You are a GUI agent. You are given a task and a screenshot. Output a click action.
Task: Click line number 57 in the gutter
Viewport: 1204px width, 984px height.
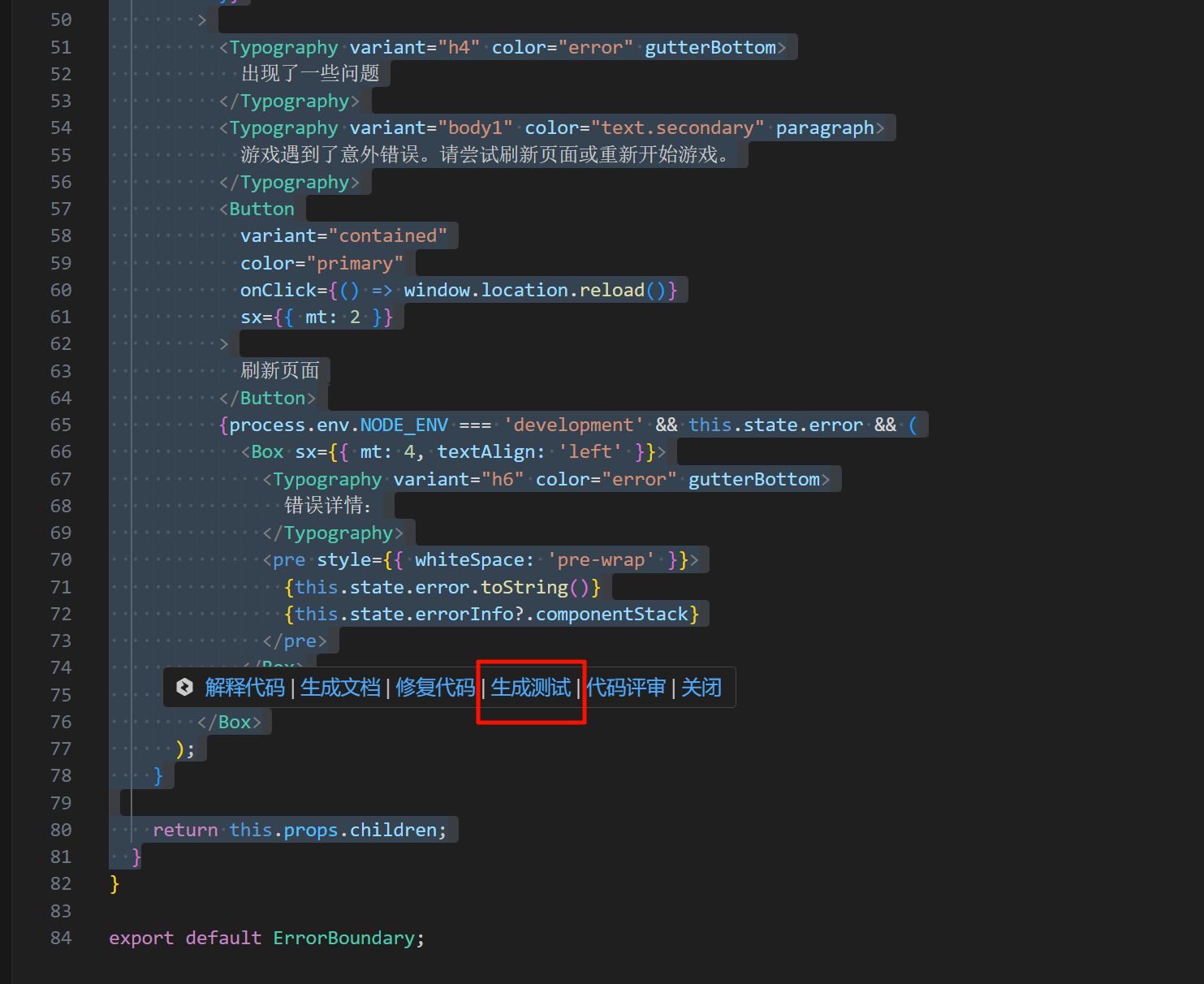(x=61, y=209)
